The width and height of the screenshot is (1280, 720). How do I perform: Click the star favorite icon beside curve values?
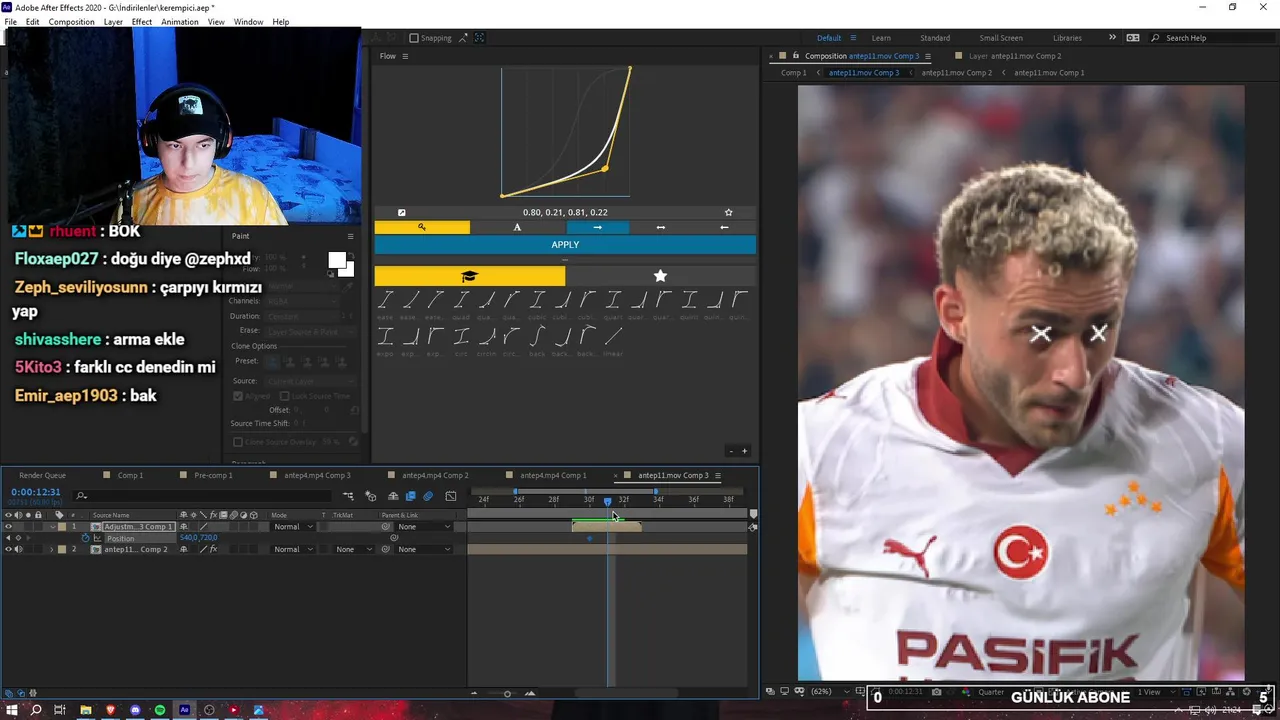(x=728, y=212)
